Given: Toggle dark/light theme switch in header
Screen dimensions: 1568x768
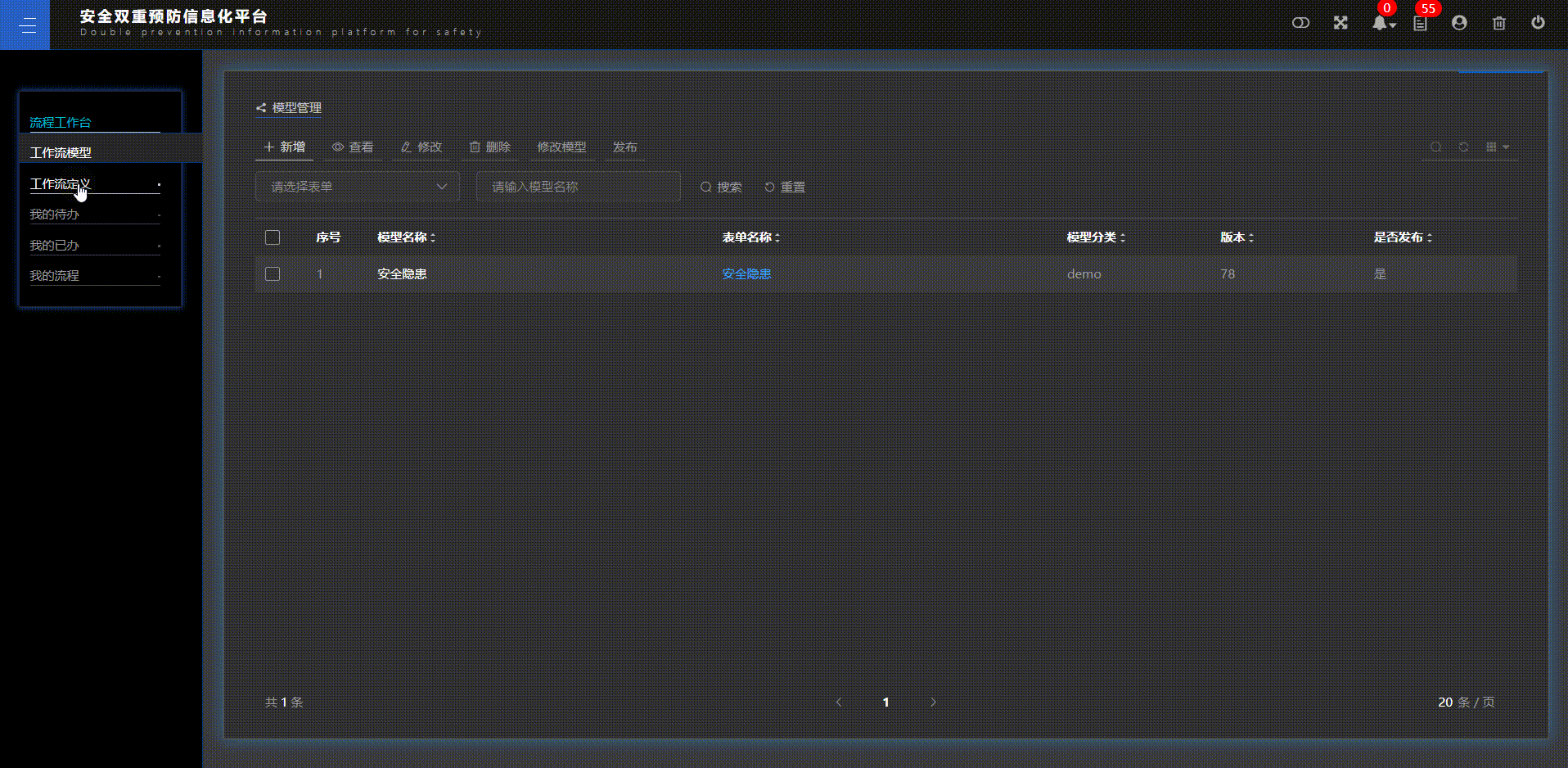Looking at the screenshot, I should [x=1301, y=22].
